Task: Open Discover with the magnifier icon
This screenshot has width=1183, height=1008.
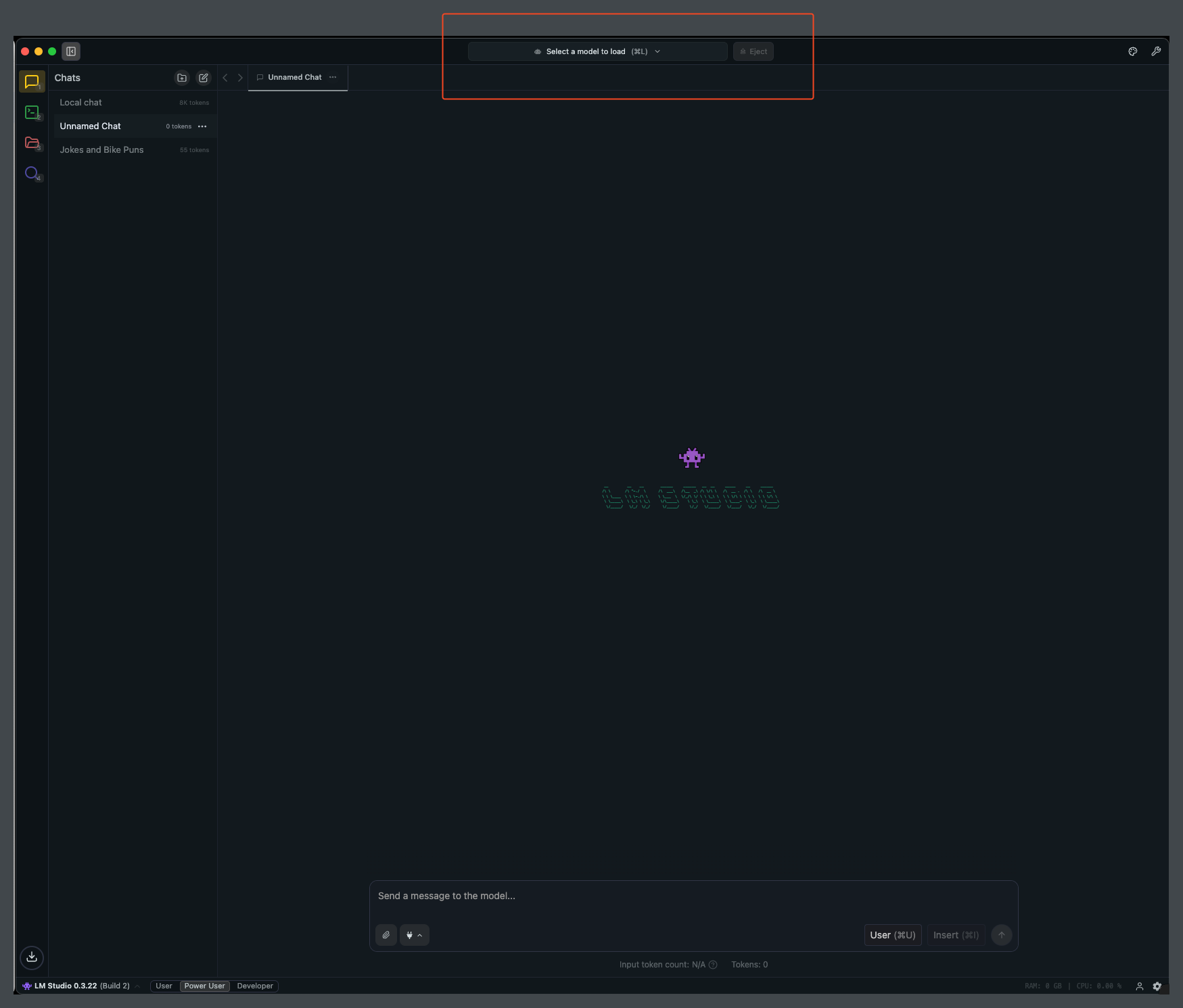Action: click(31, 173)
